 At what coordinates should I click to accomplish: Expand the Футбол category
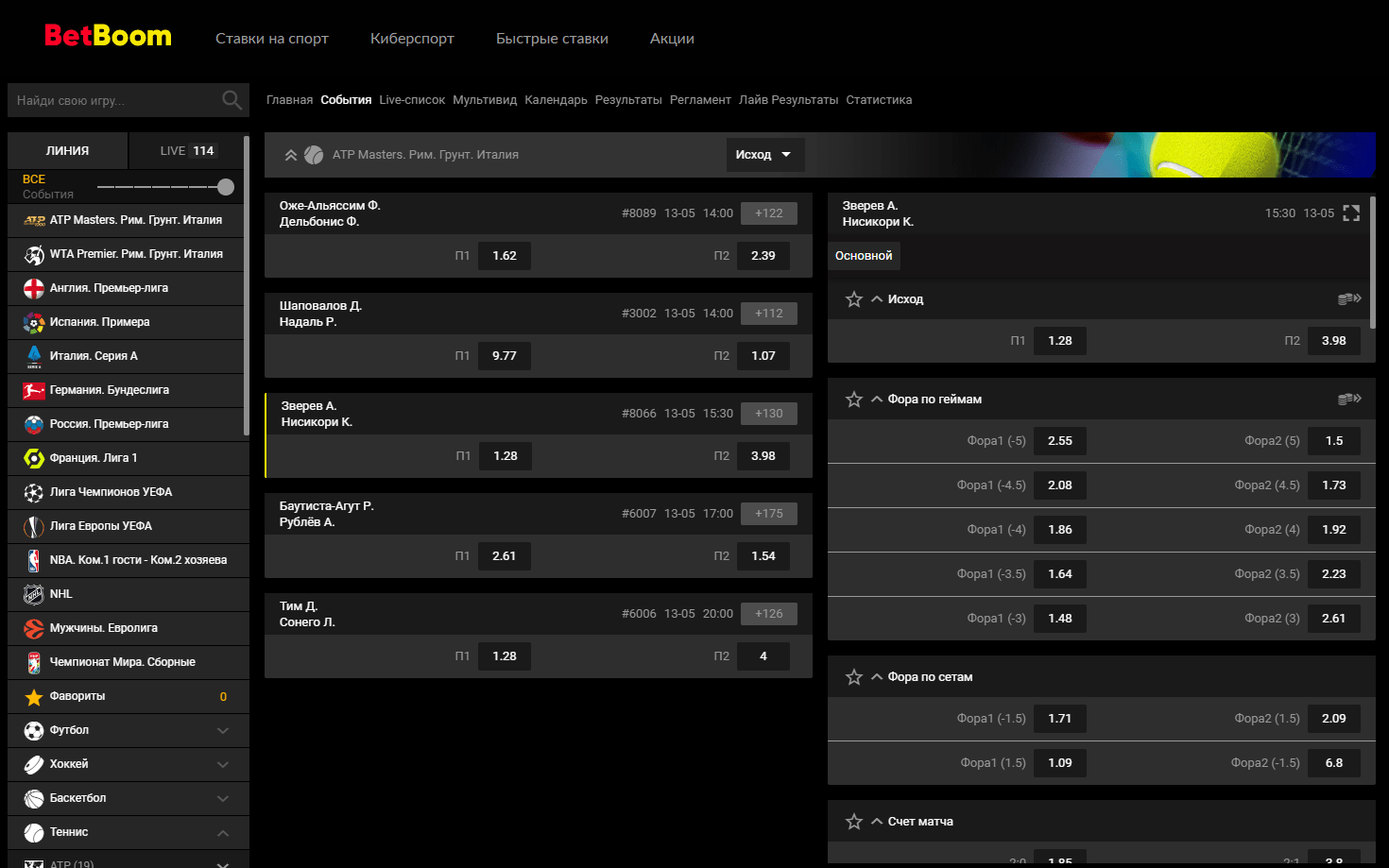pyautogui.click(x=223, y=730)
